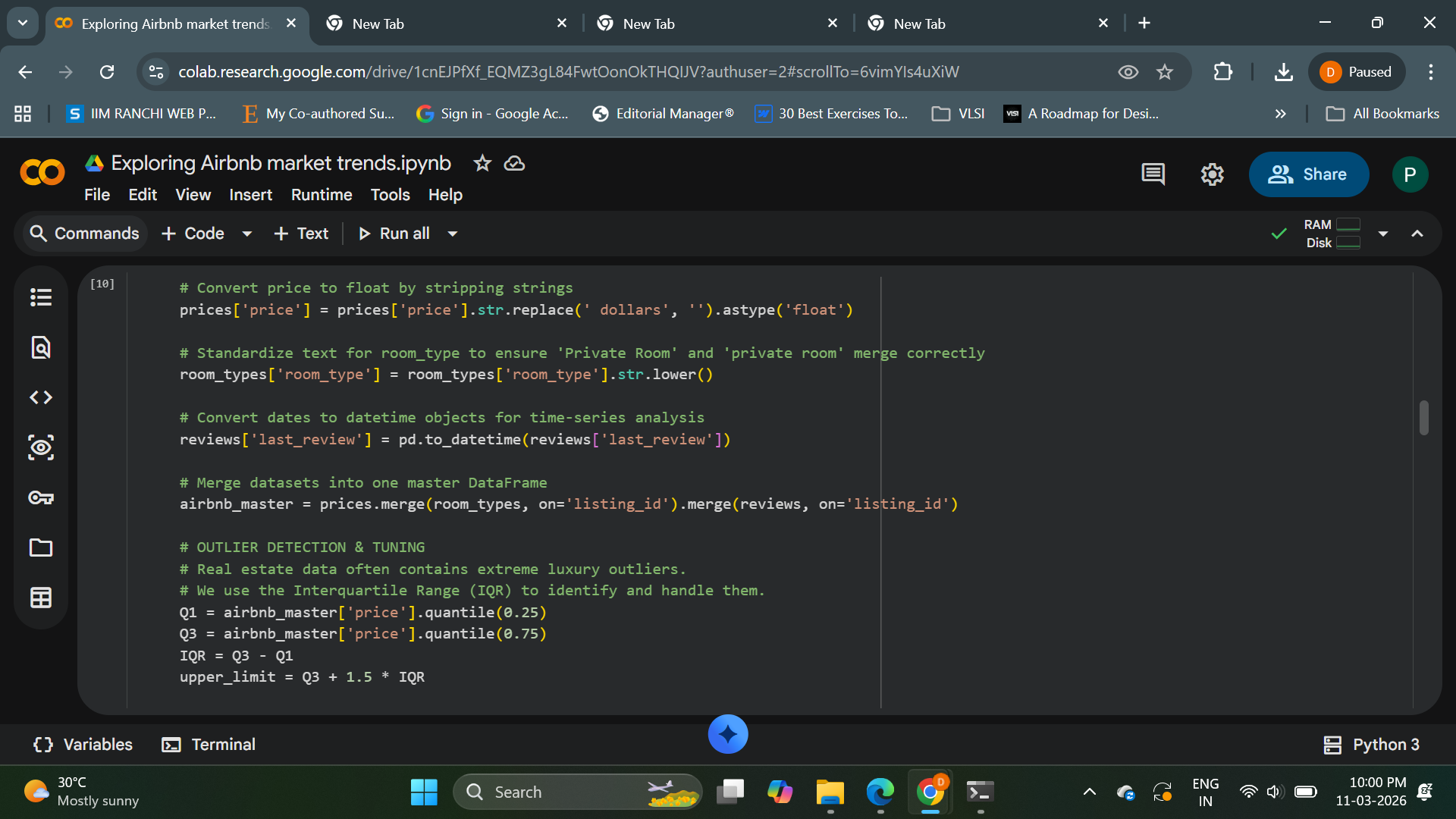1456x819 pixels.
Task: Open find and replace sidebar icon
Action: pos(41,347)
